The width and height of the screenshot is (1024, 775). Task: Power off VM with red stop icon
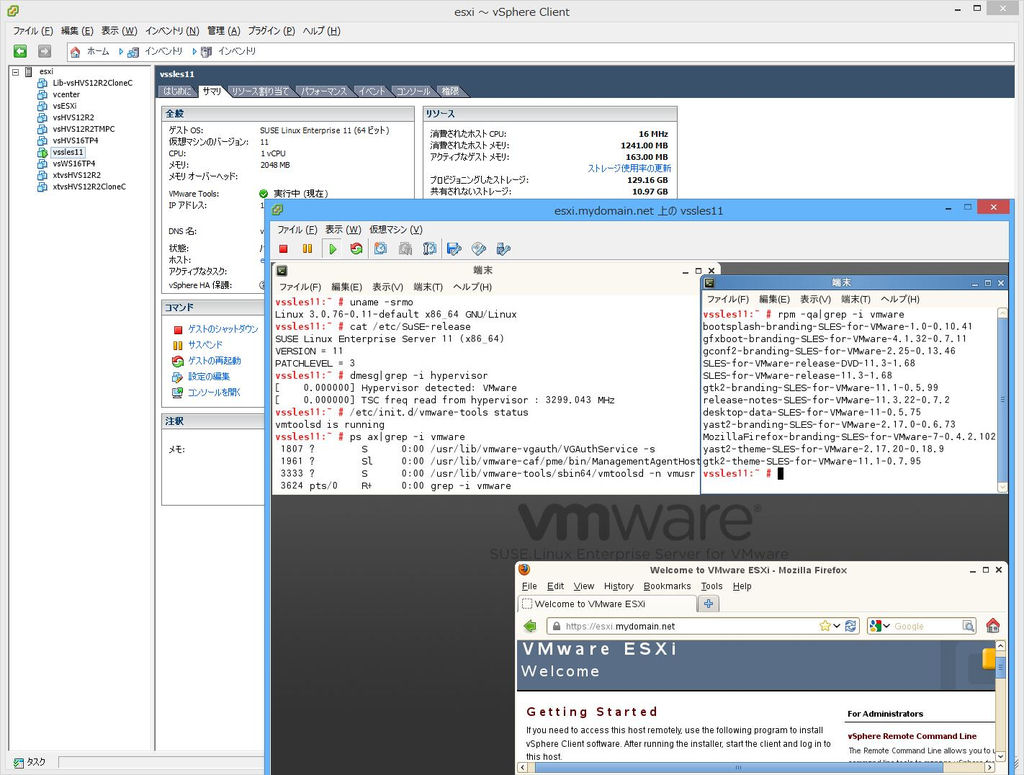[283, 249]
